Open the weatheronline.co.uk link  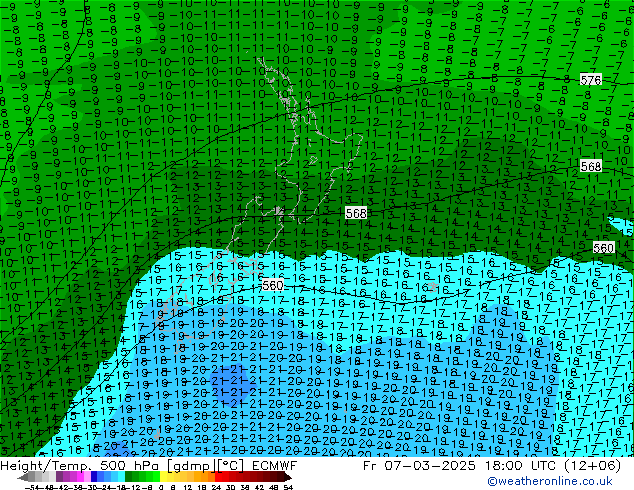pyautogui.click(x=550, y=481)
